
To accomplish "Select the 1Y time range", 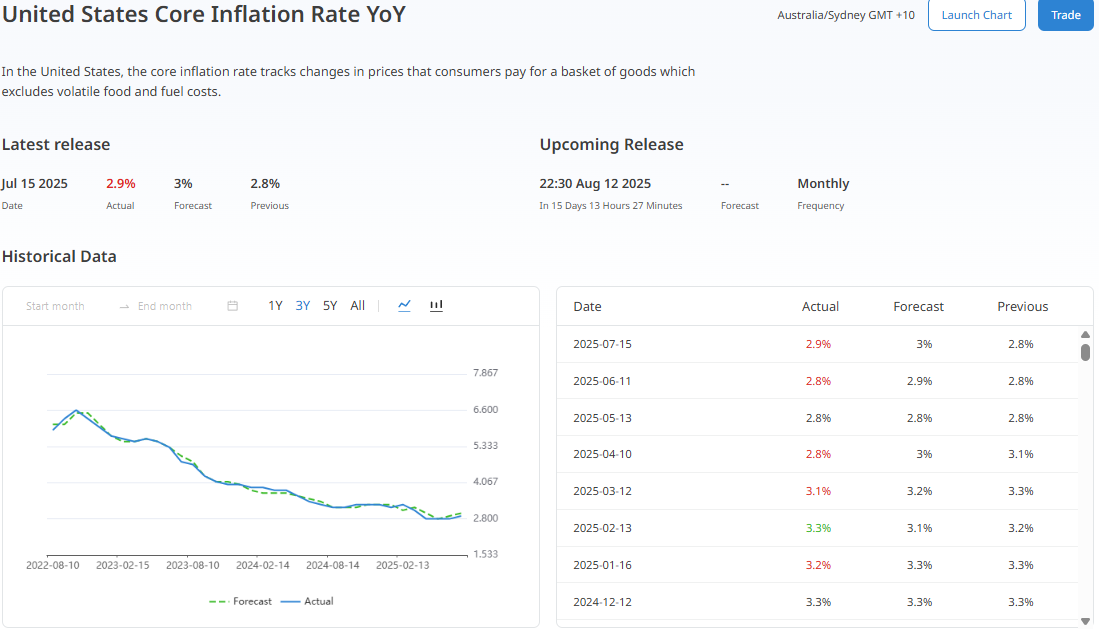I will coord(275,306).
